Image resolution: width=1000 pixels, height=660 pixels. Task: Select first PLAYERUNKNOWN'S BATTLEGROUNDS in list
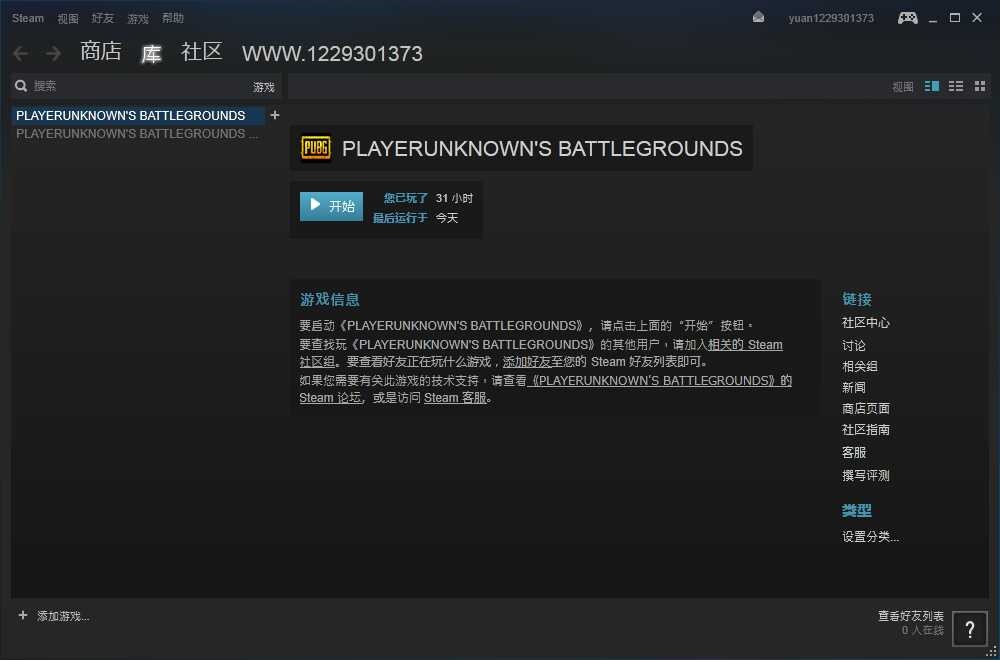[138, 115]
